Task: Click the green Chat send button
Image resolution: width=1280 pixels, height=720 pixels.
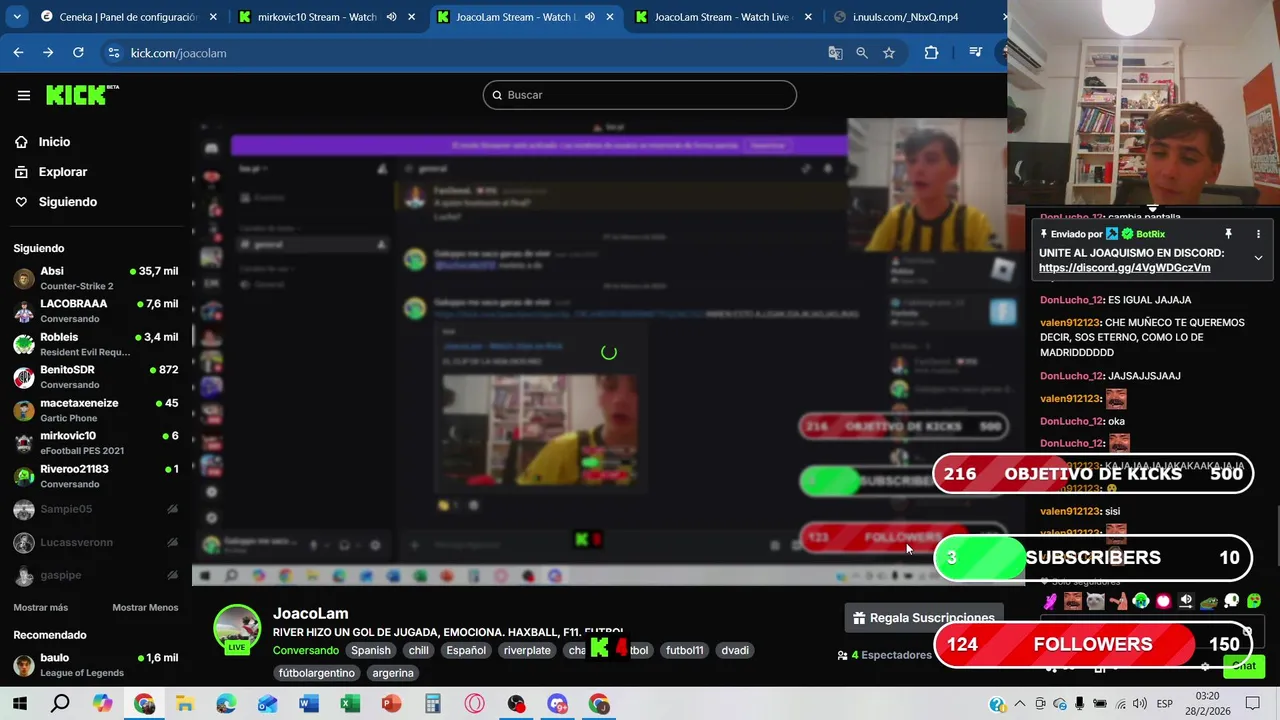Action: click(x=1244, y=665)
